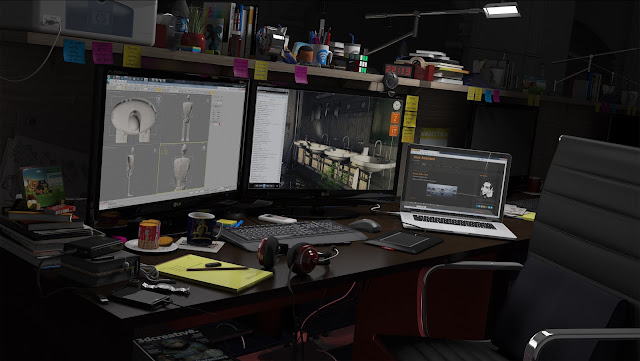Click the black-and-white profile portrait on the laptop
The image size is (640, 361).
click(x=486, y=189)
